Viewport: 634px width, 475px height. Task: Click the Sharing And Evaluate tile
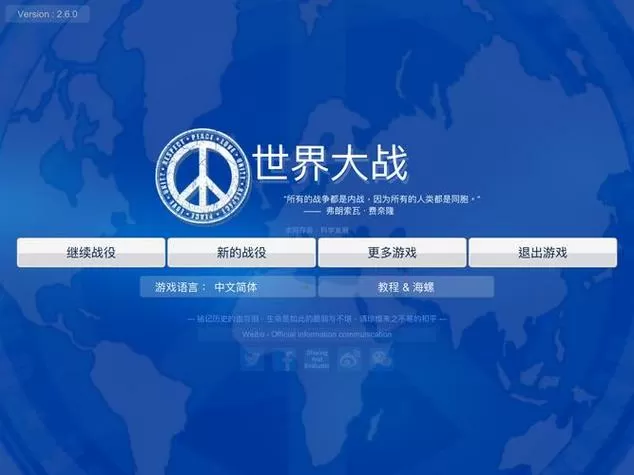(x=317, y=359)
